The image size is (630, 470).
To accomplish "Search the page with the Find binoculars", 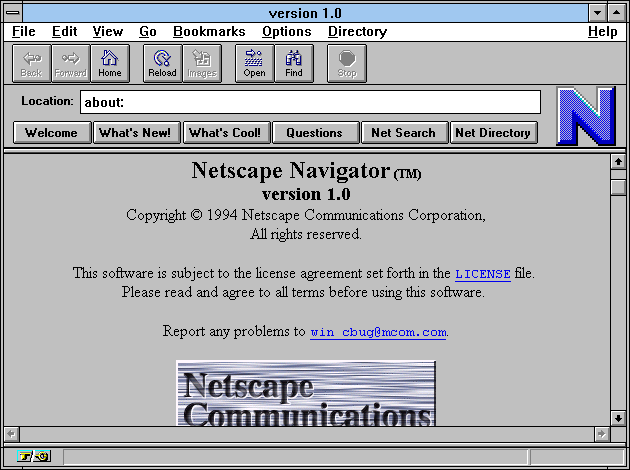I will tap(294, 63).
